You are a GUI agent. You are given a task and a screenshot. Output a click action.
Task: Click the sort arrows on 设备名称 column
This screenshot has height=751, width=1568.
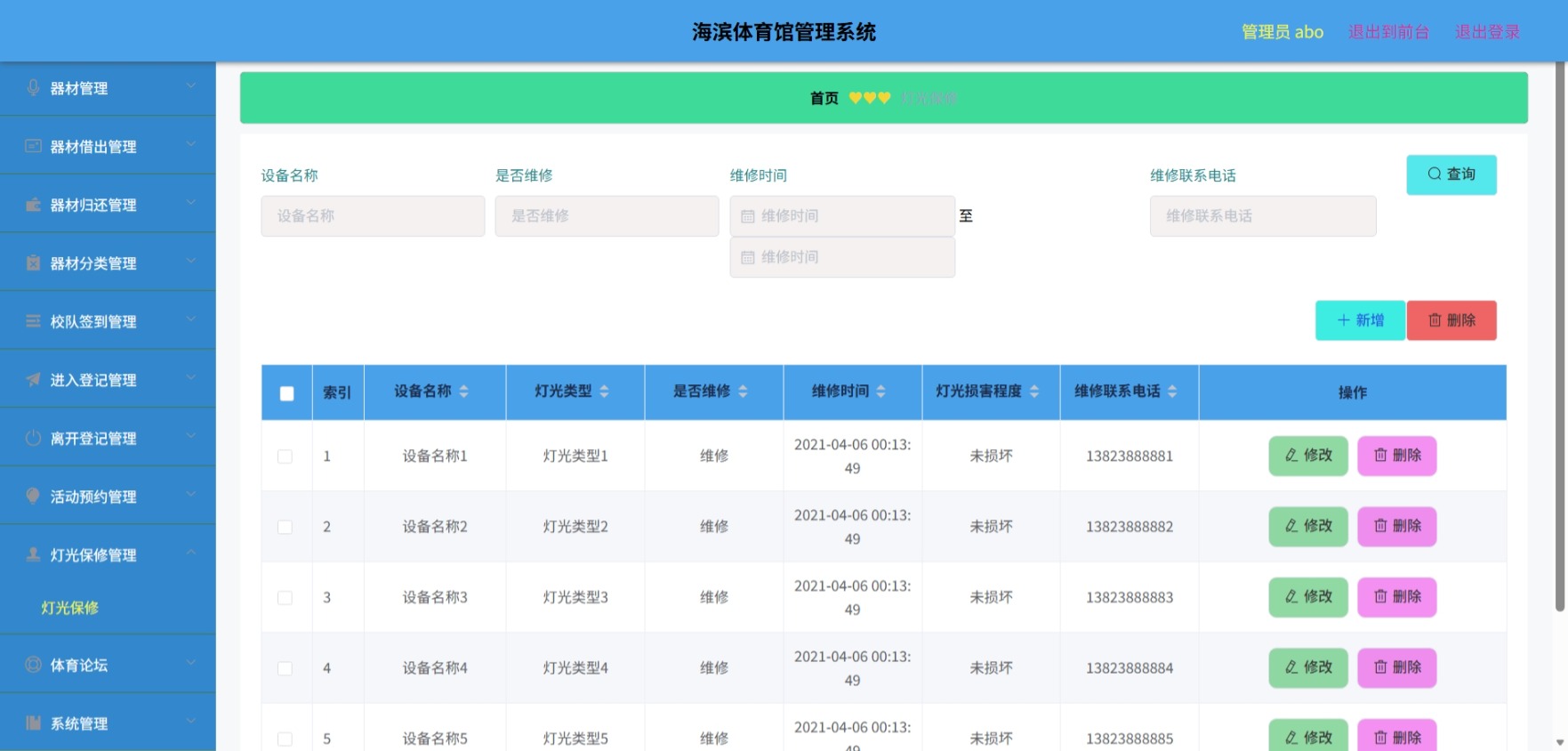coord(463,392)
